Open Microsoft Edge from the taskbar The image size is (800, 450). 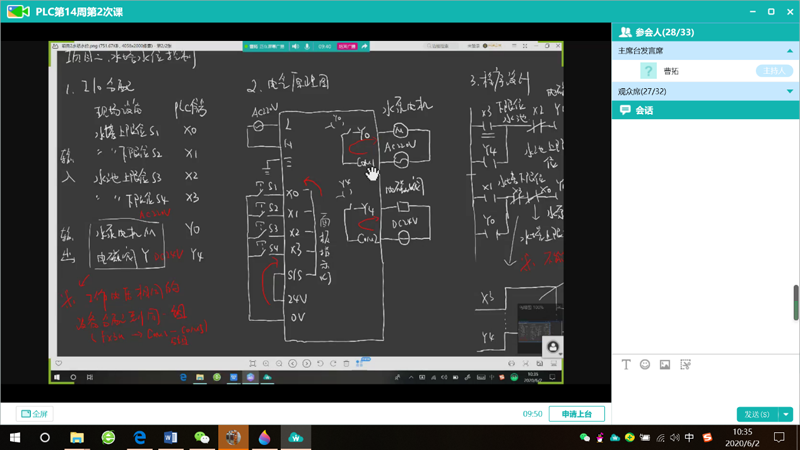[x=140, y=437]
